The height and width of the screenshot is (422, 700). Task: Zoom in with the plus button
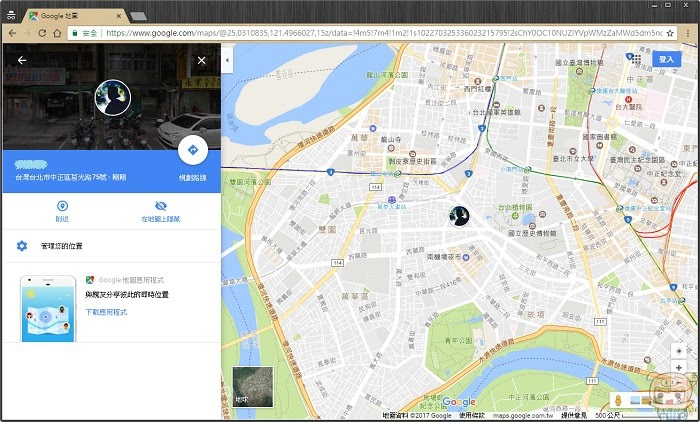click(x=679, y=368)
